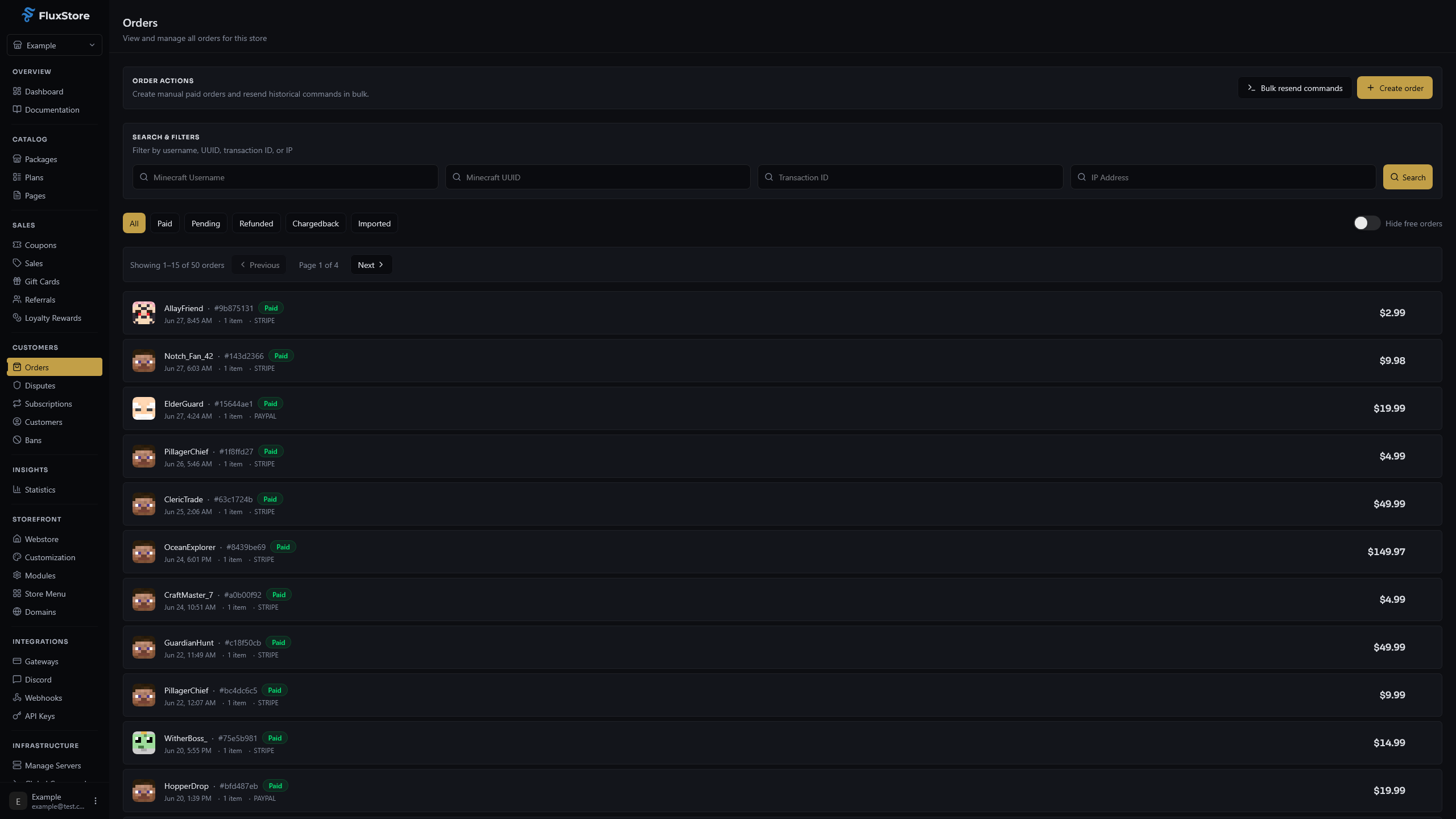Open GuardianHunt order row
1456x819 pixels.
tap(782, 647)
